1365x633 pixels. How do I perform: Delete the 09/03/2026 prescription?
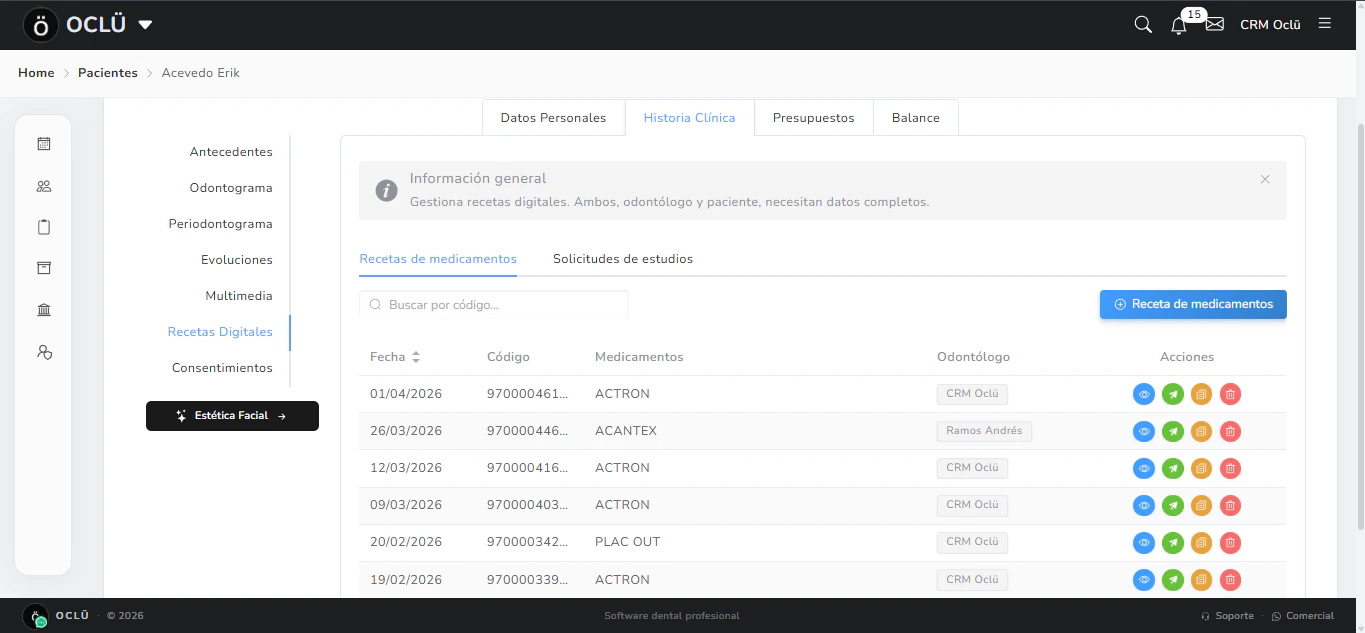tap(1231, 505)
